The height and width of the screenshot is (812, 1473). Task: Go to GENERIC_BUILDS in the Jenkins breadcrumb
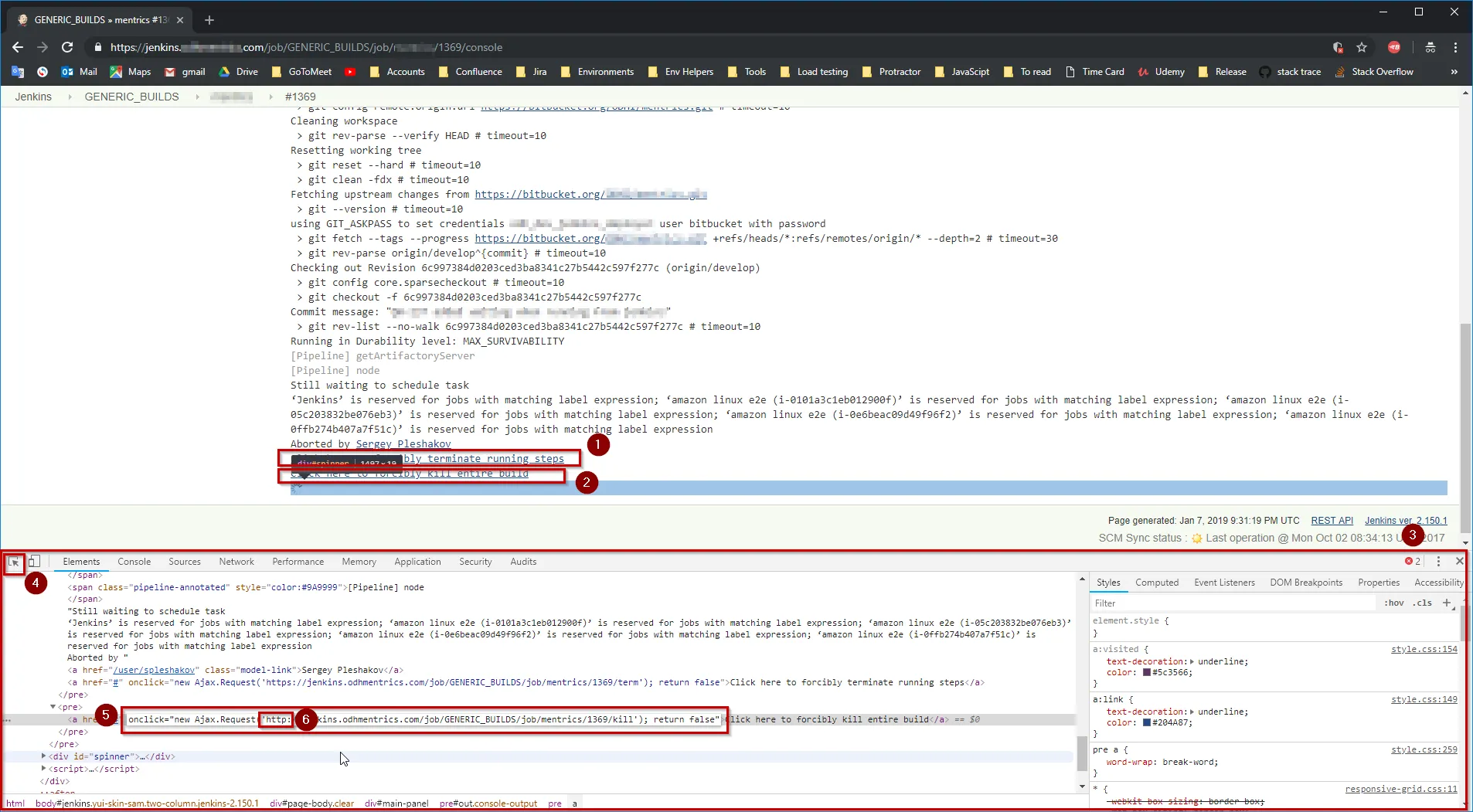click(131, 97)
